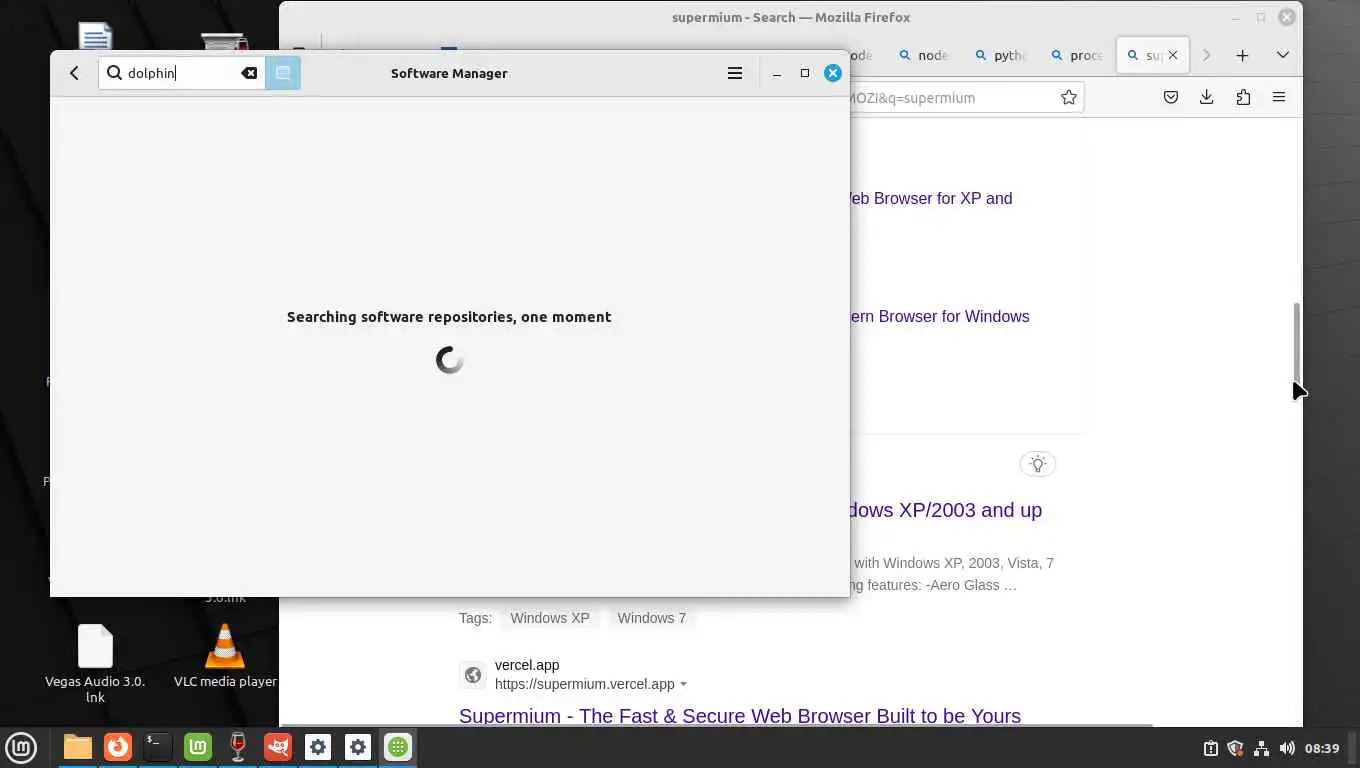The image size is (1360, 768).
Task: Select VLC media player desktop icon
Action: coord(225,657)
